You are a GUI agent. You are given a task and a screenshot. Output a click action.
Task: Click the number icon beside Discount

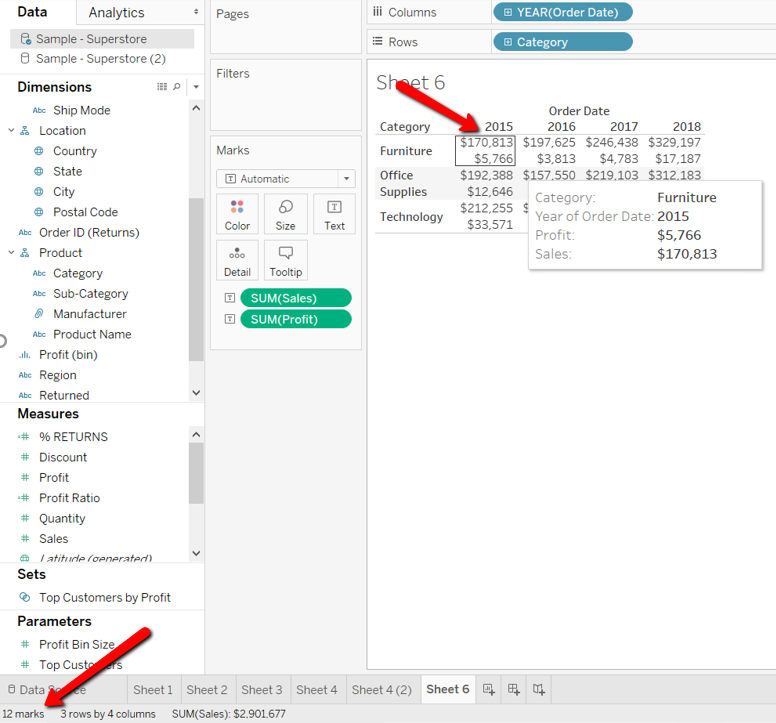pyautogui.click(x=25, y=457)
